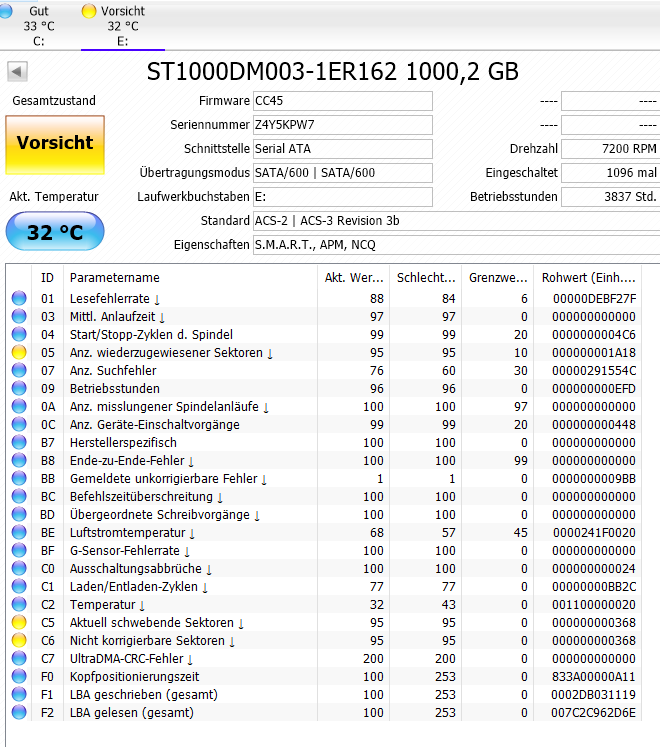The image size is (660, 747).
Task: Click the Übertragungsmodus SATA/600 field
Action: click(x=343, y=172)
